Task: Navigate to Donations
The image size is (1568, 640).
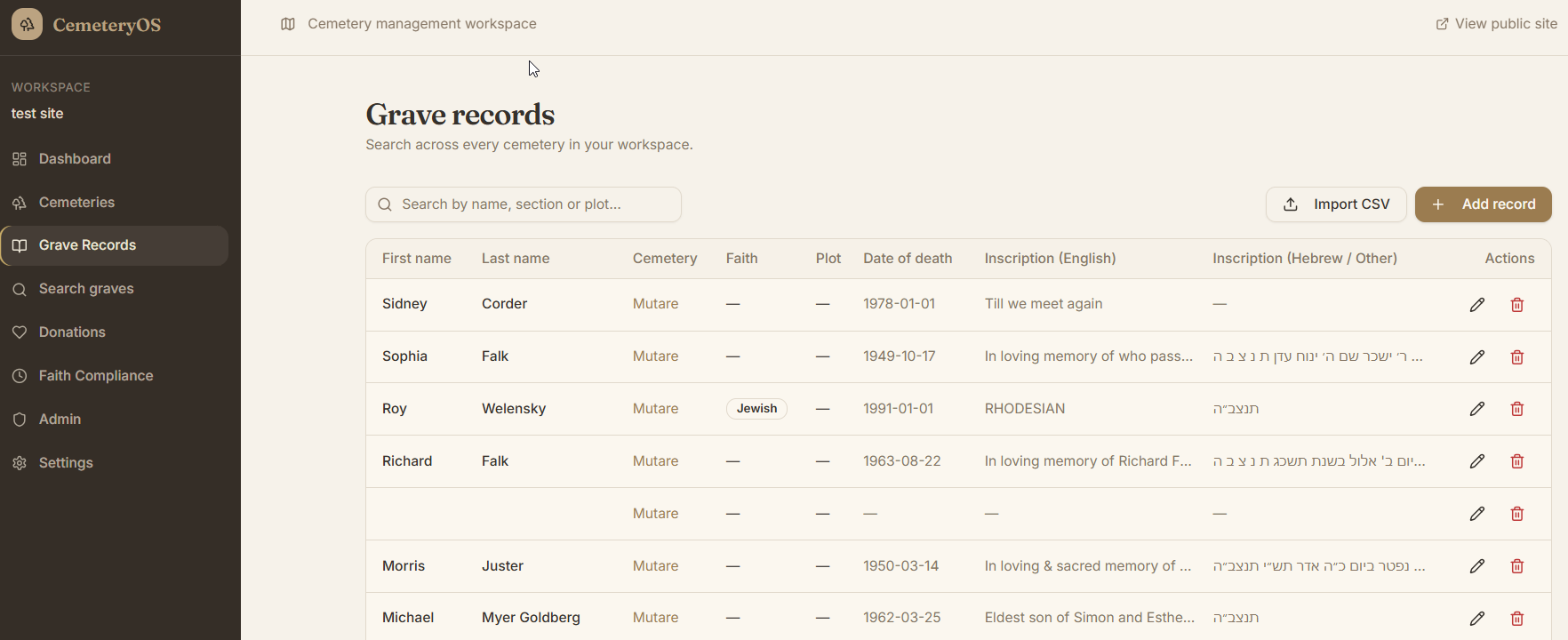Action: pos(115,332)
